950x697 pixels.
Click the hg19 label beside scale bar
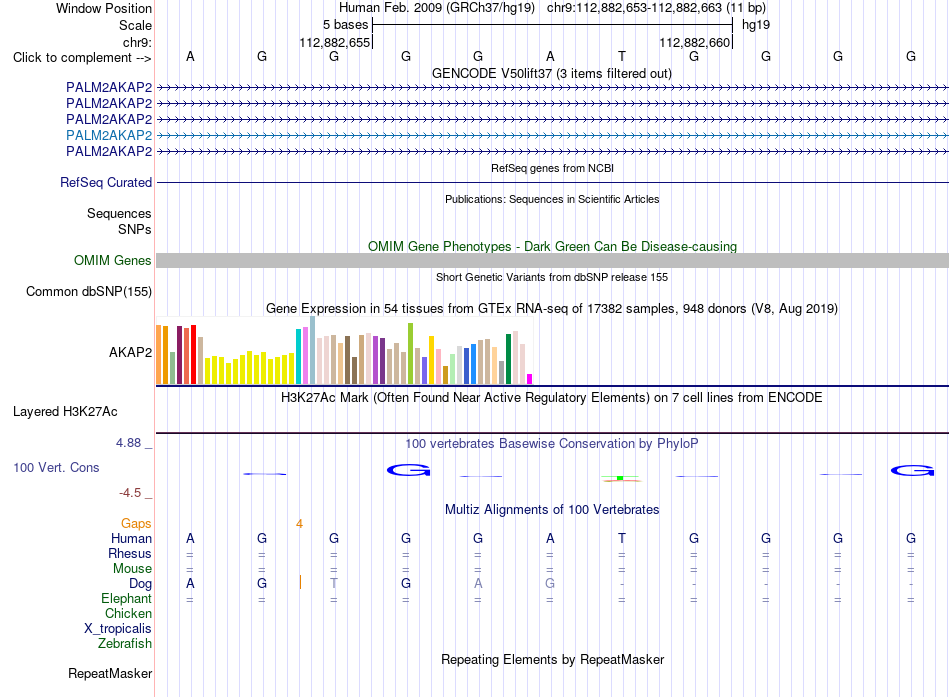[756, 25]
